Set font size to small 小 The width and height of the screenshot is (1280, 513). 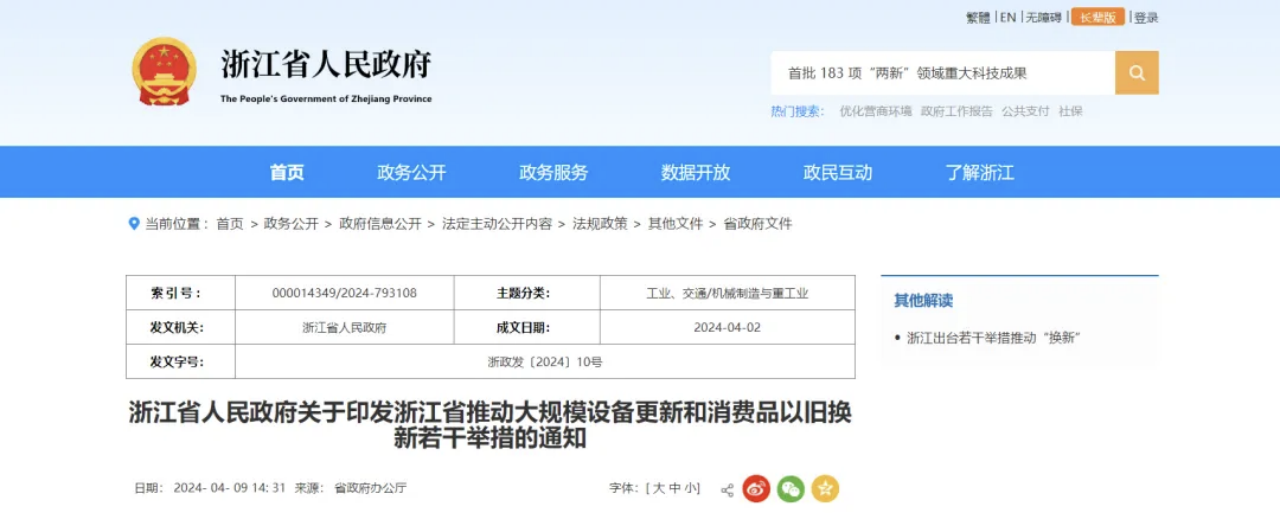coord(691,488)
